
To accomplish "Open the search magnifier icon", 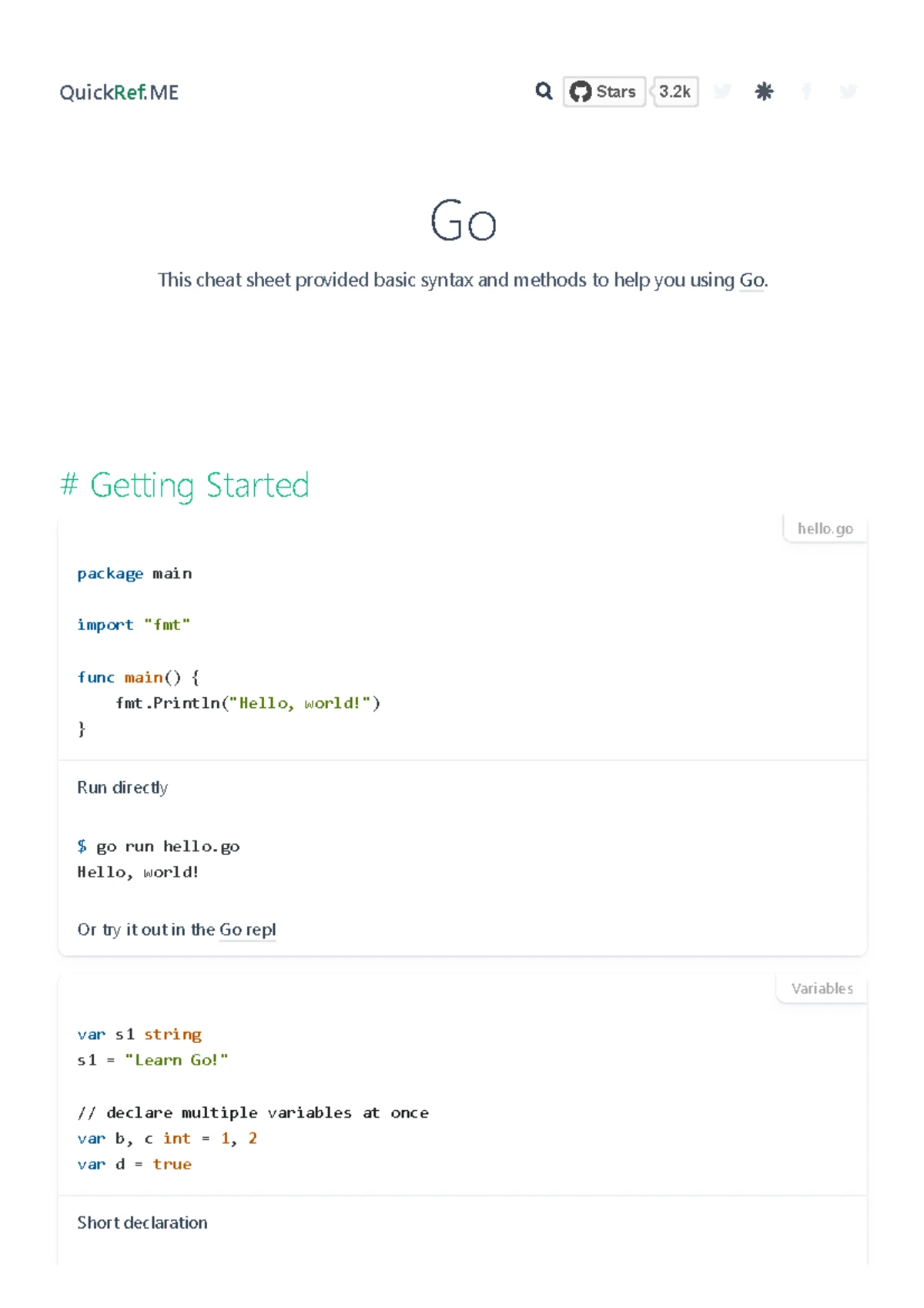I will pyautogui.click(x=544, y=92).
